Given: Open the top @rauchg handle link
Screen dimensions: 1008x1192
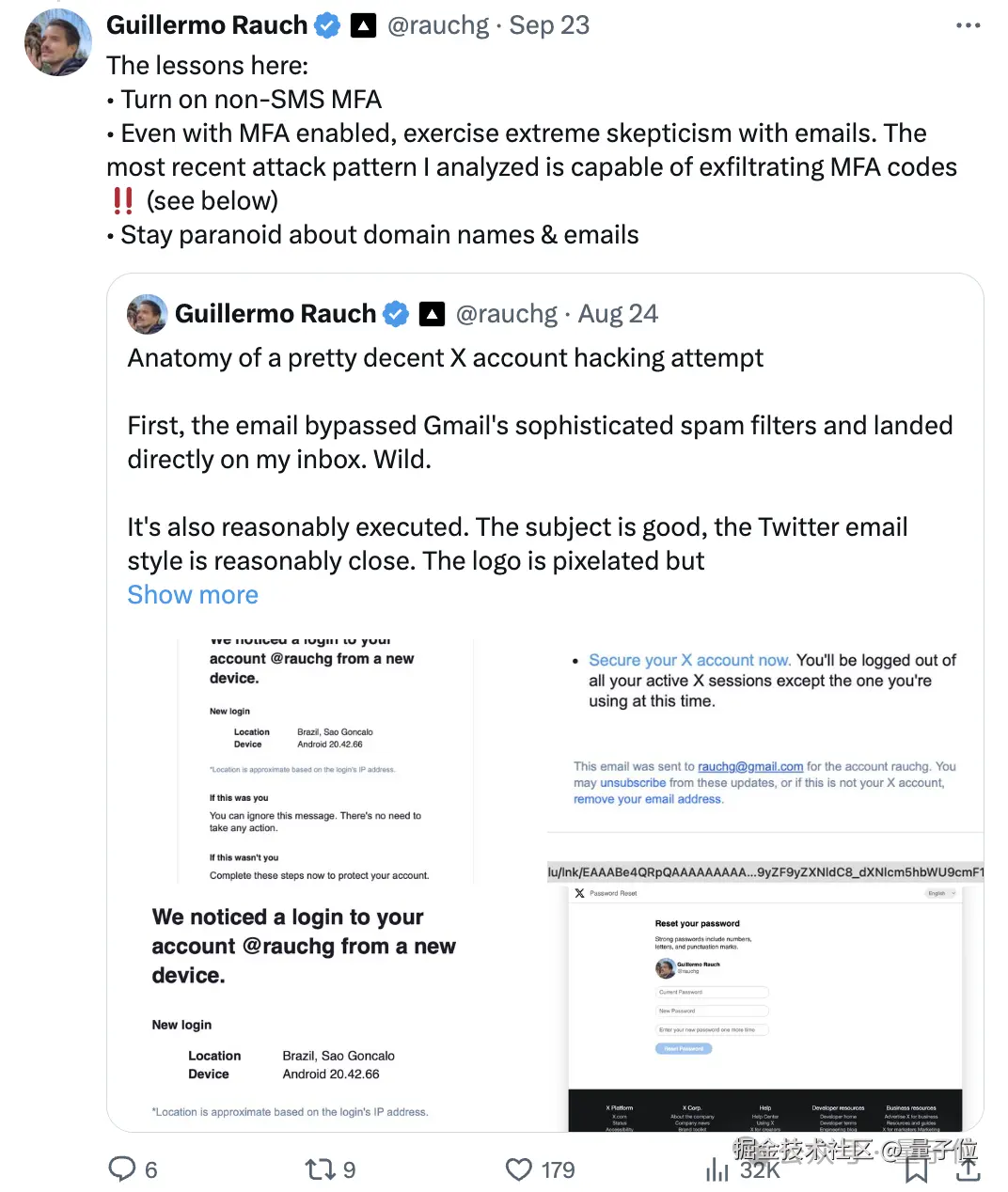Looking at the screenshot, I should [x=438, y=25].
